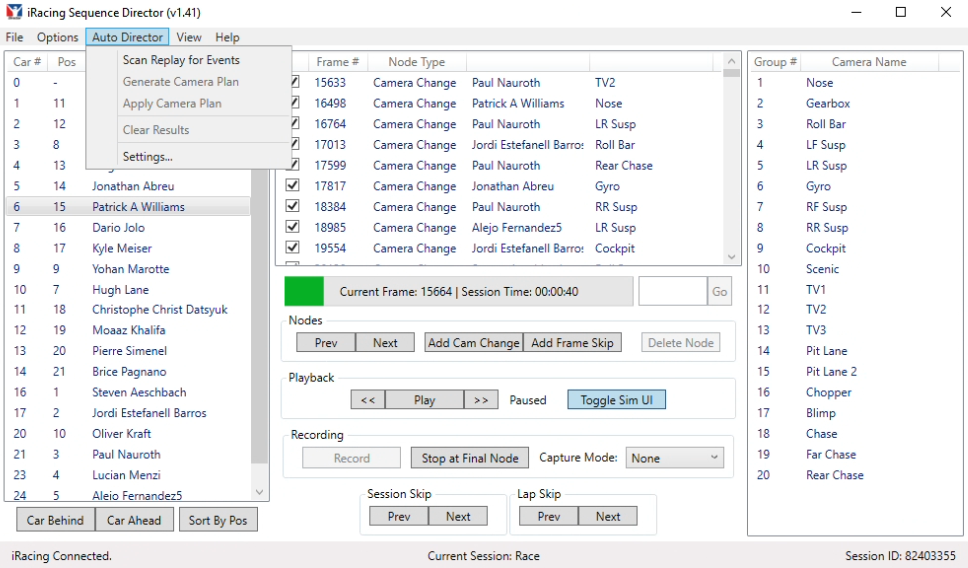Uncheck the frame 18384 node checkbox

(x=293, y=207)
